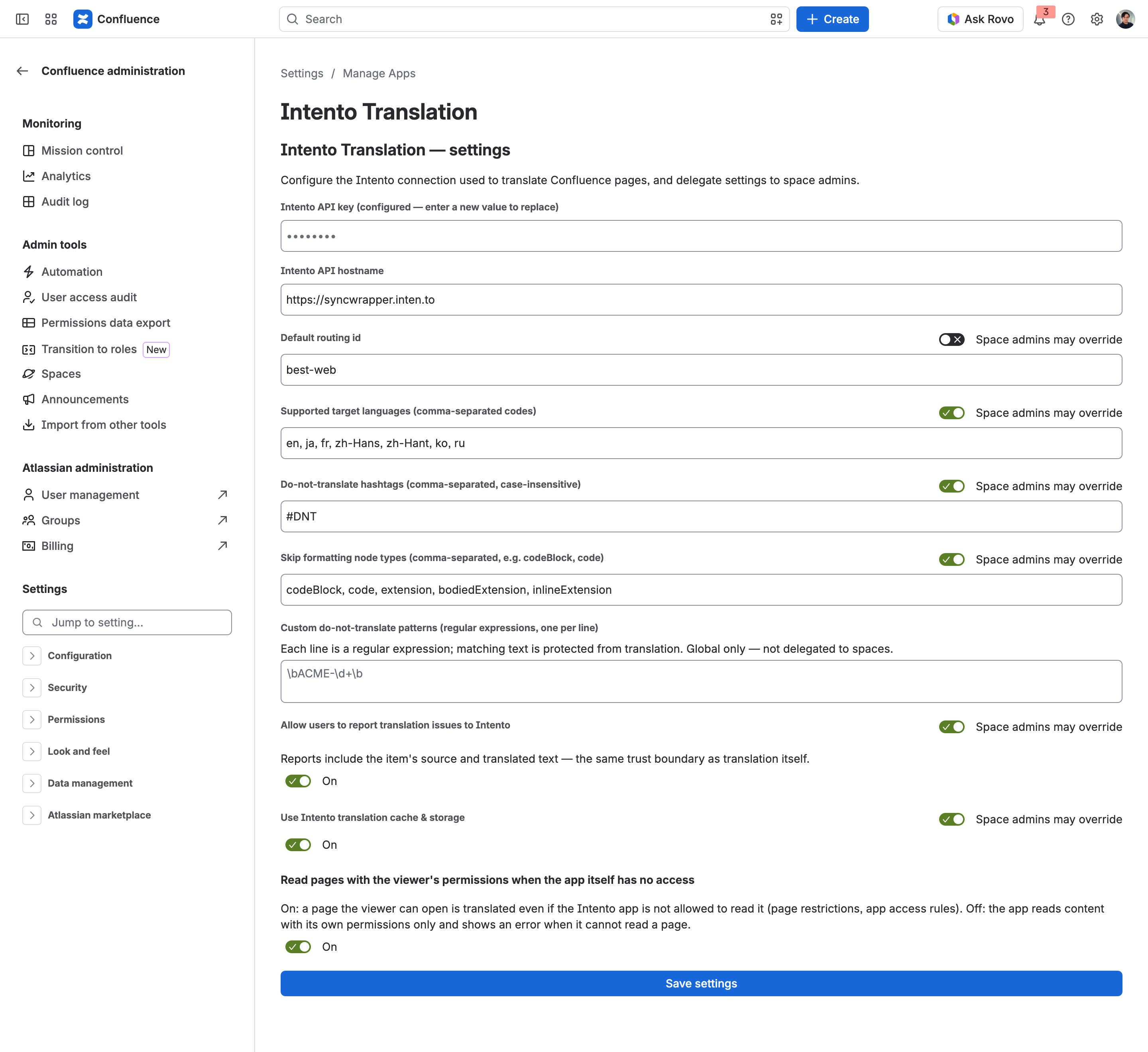Viewport: 1148px width, 1052px height.
Task: Open Audit log in sidebar
Action: (65, 202)
